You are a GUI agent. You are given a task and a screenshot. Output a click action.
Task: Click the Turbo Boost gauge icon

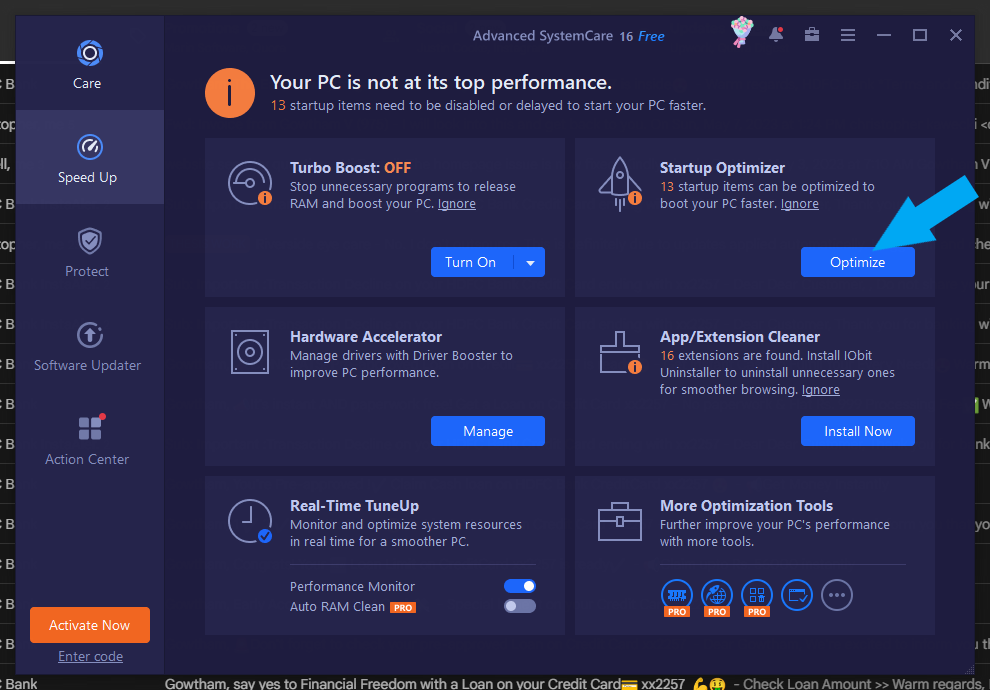[x=250, y=184]
